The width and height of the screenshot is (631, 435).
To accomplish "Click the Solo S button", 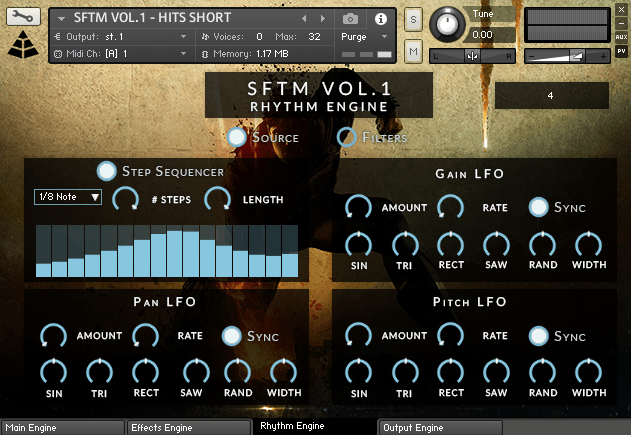I will [414, 20].
